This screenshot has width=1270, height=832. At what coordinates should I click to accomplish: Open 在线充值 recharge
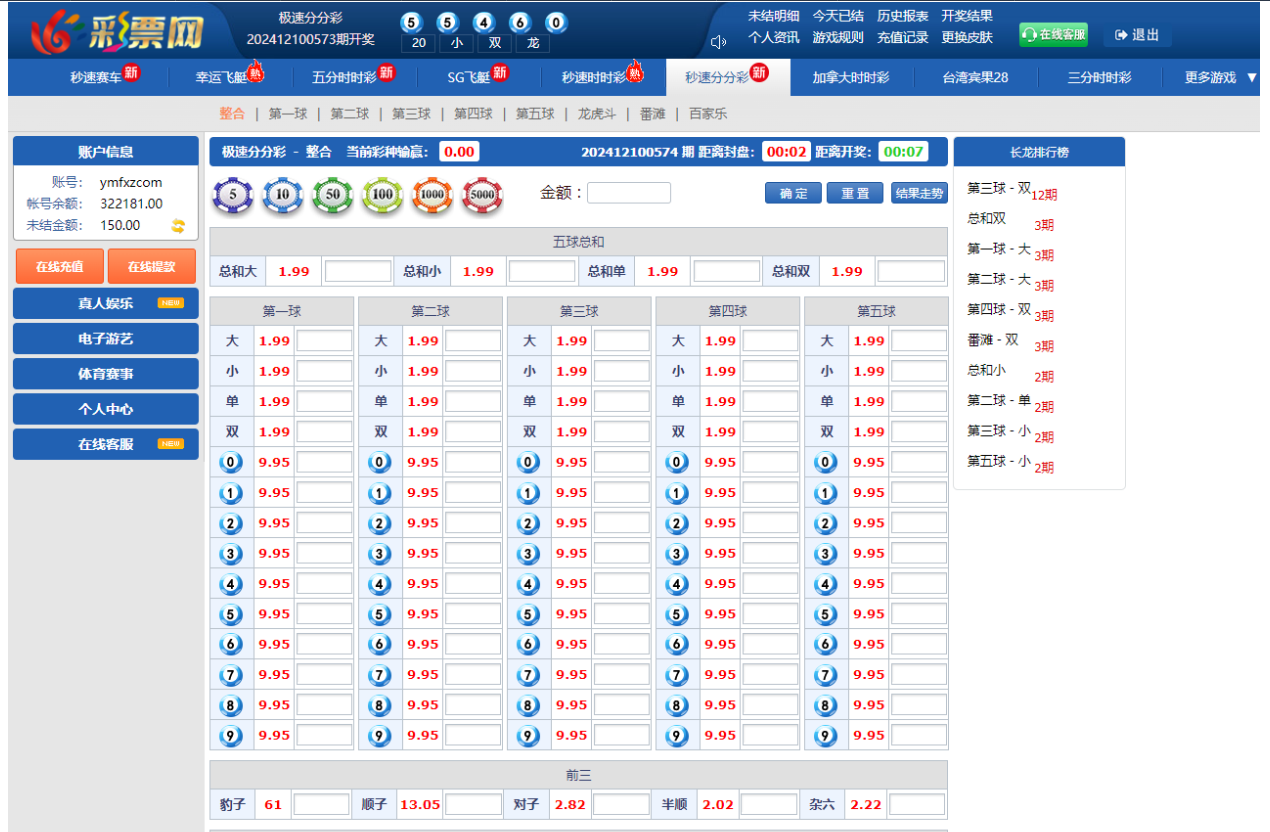pos(59,267)
